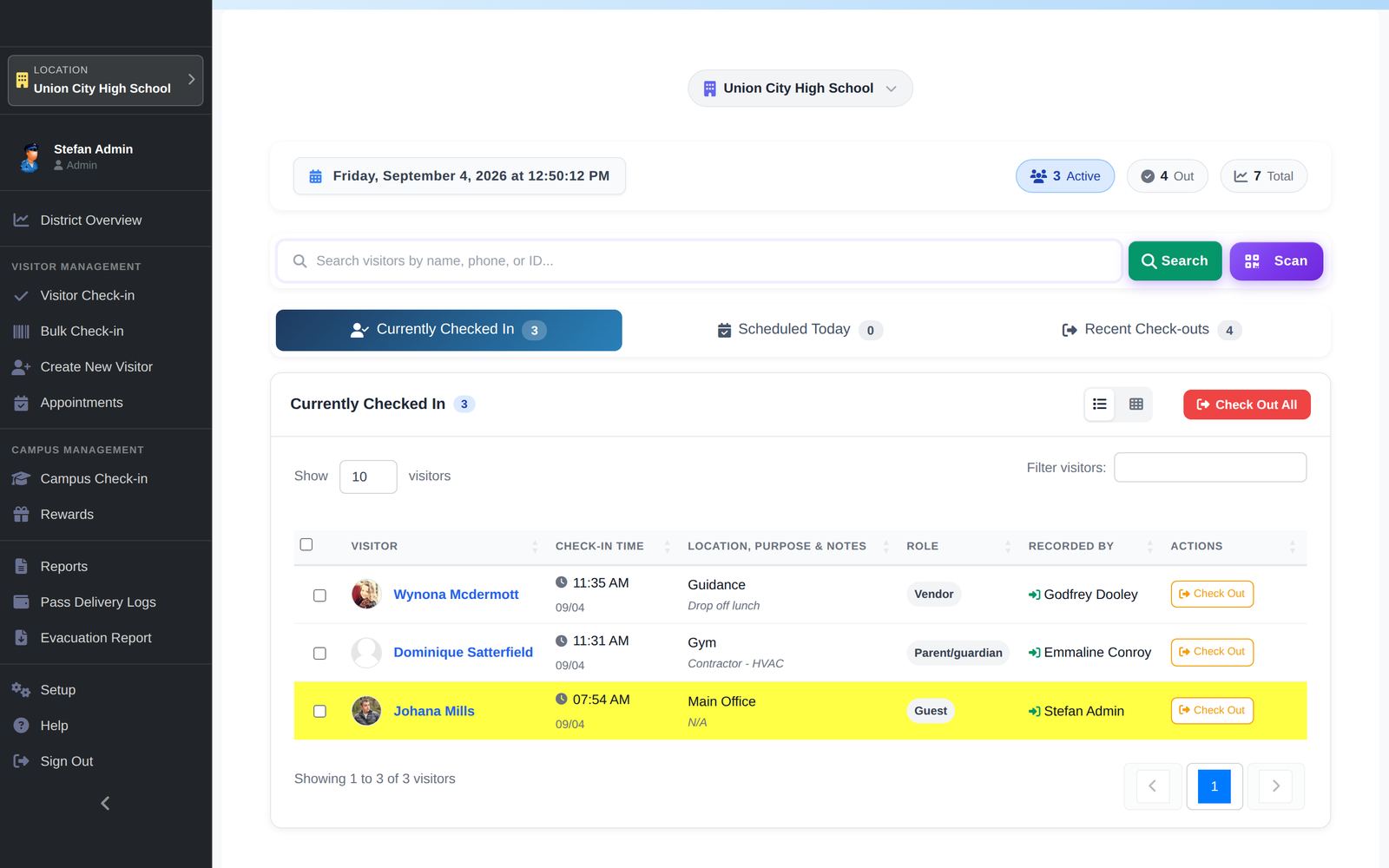The image size is (1389, 868).
Task: Click the 7 Total status badge
Action: (1264, 176)
